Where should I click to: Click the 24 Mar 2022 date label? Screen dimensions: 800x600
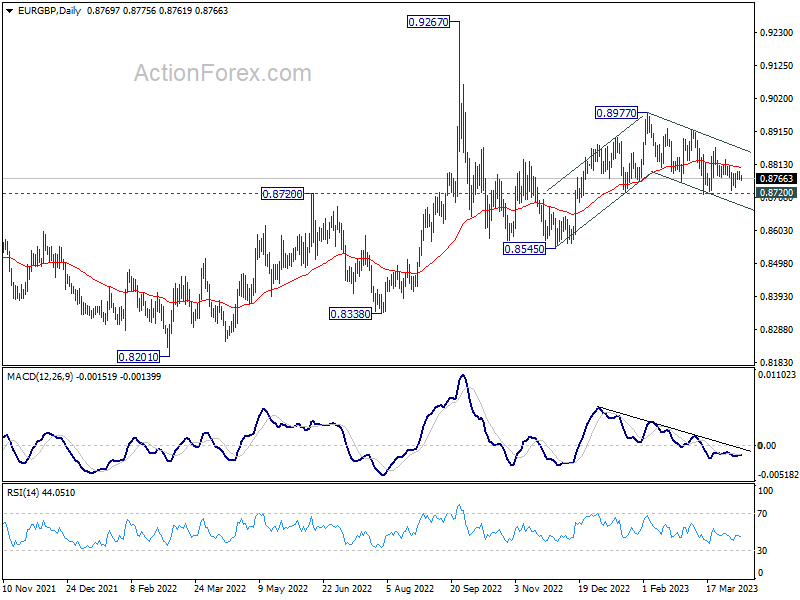click(220, 589)
